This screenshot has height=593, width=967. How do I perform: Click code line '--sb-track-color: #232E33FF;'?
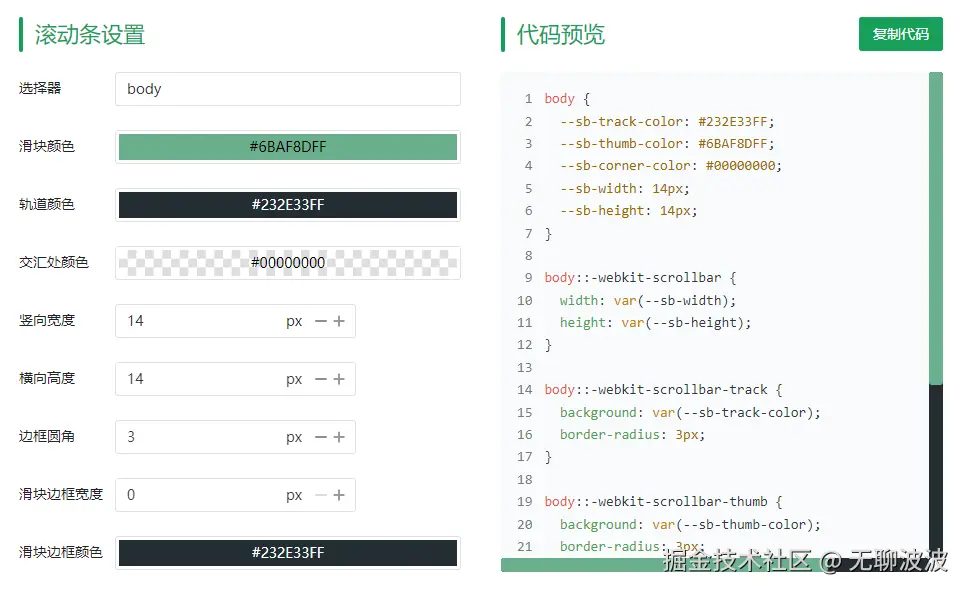tap(667, 121)
